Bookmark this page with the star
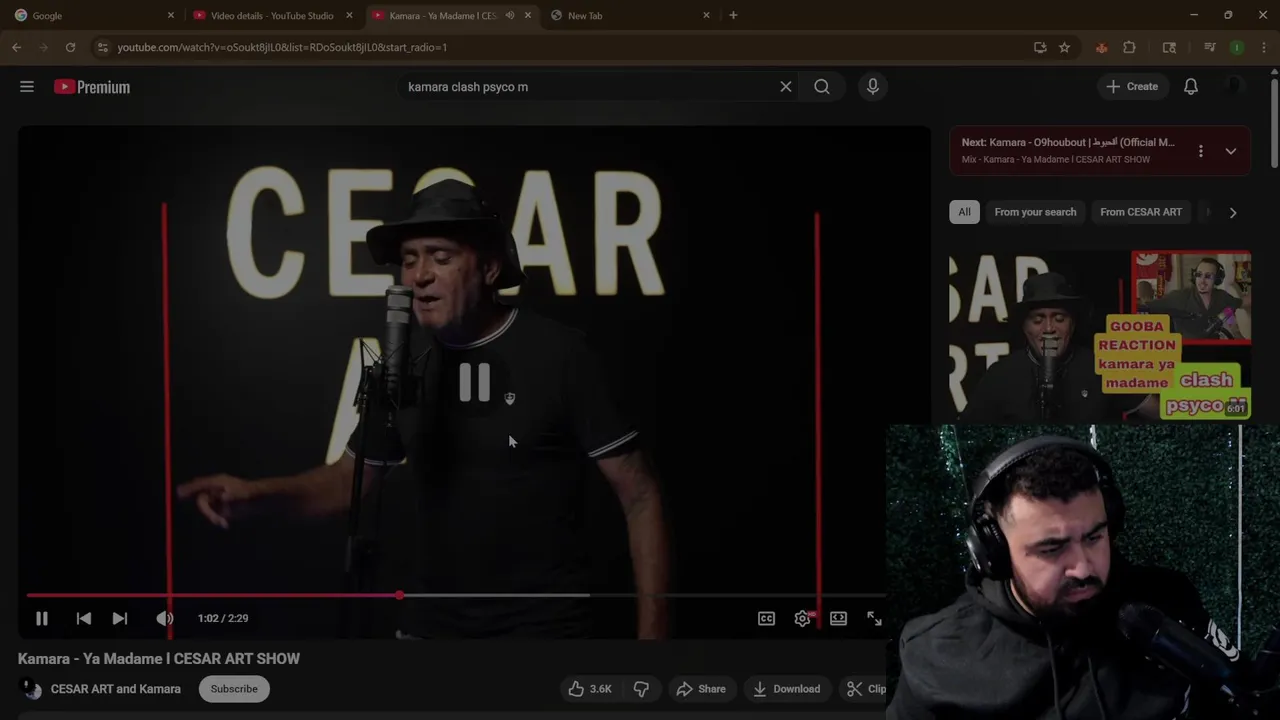 [x=1064, y=47]
